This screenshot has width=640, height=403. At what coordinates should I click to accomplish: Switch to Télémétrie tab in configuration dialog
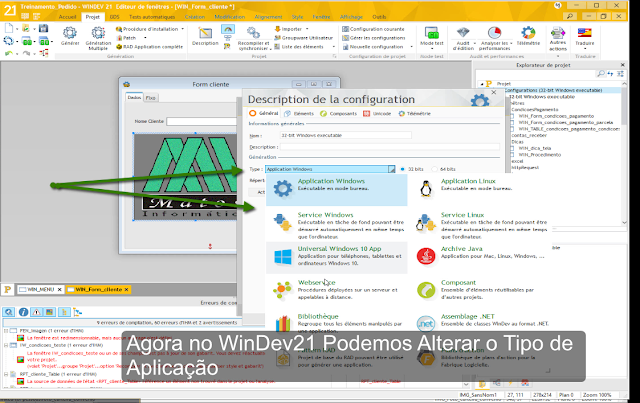[x=414, y=114]
